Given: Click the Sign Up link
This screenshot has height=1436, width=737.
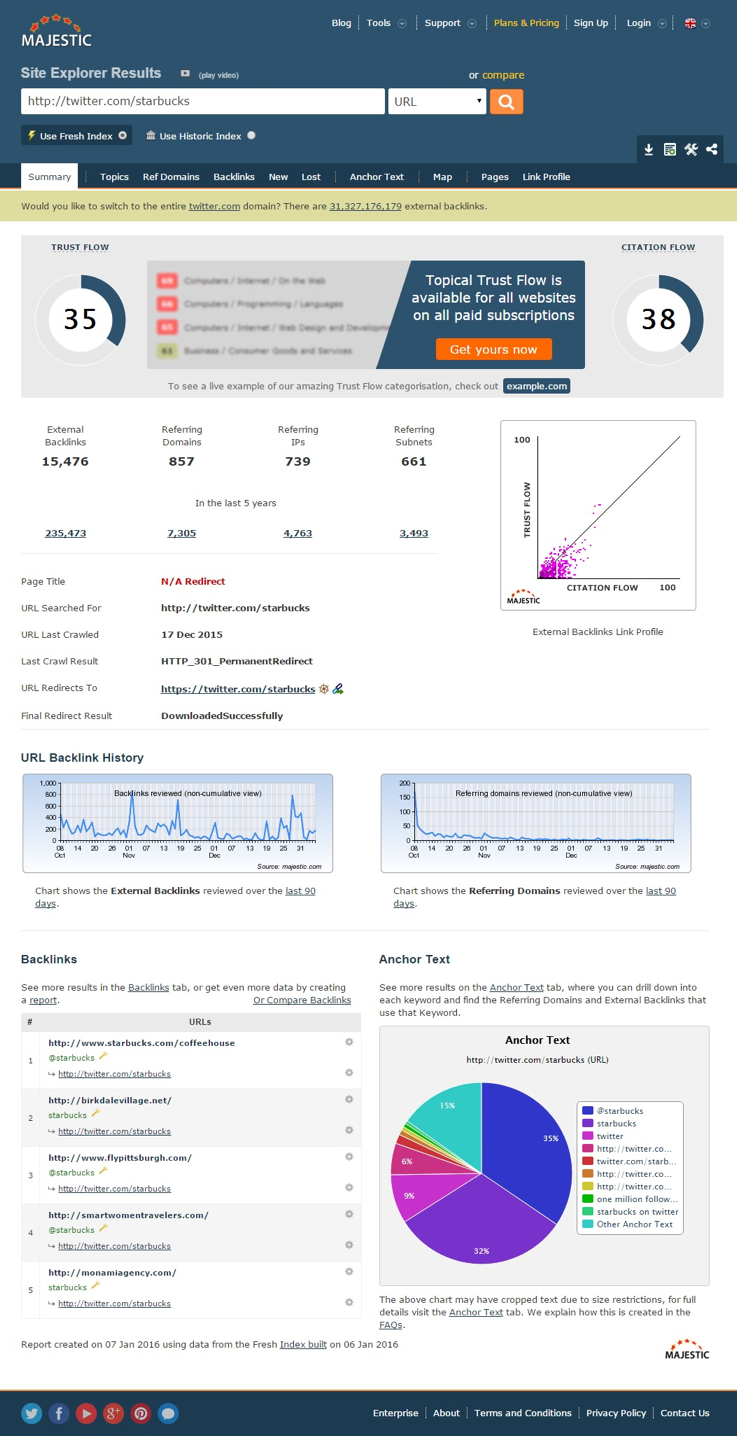Looking at the screenshot, I should (590, 23).
